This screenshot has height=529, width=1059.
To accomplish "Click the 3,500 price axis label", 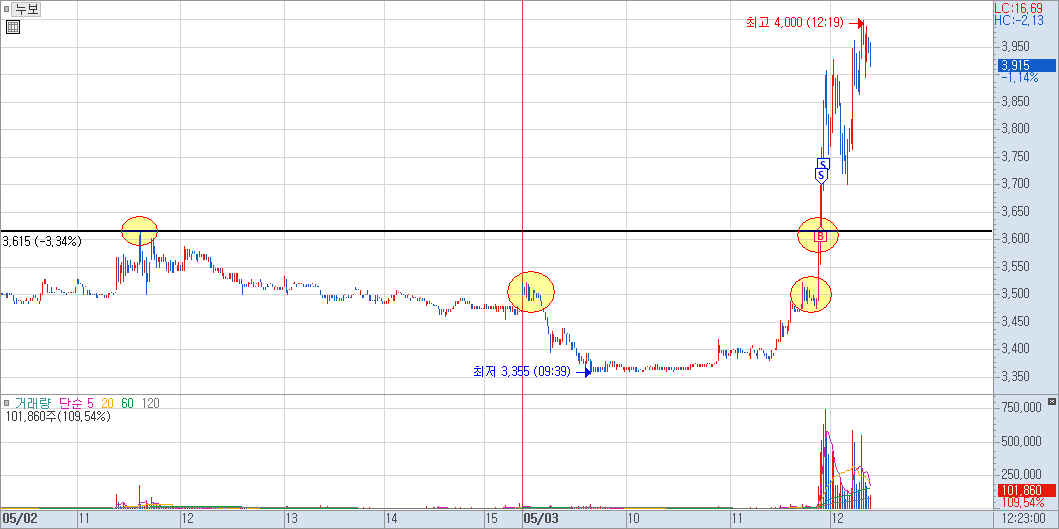I will click(x=1016, y=294).
